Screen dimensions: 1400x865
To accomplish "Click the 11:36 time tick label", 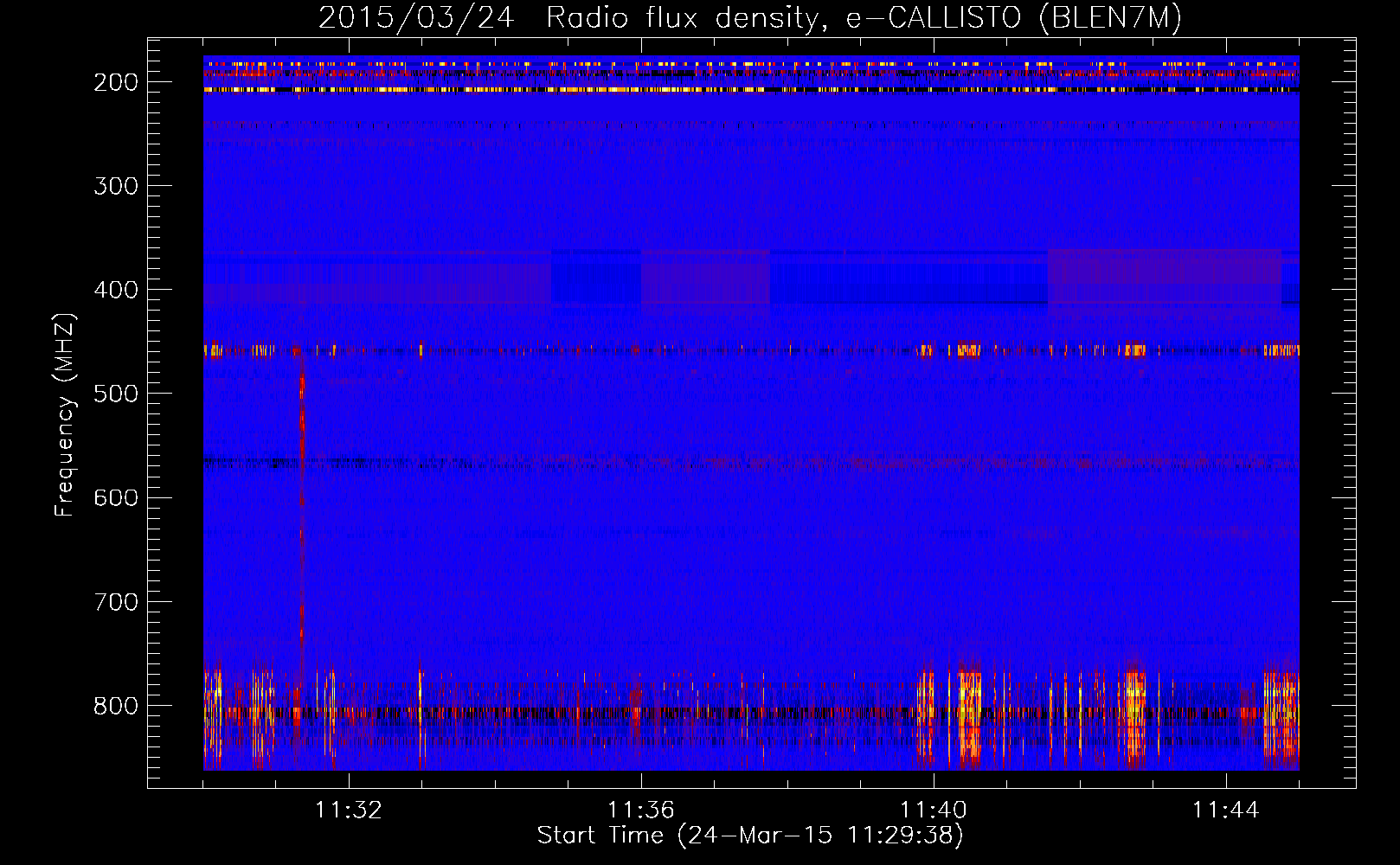I will (640, 811).
